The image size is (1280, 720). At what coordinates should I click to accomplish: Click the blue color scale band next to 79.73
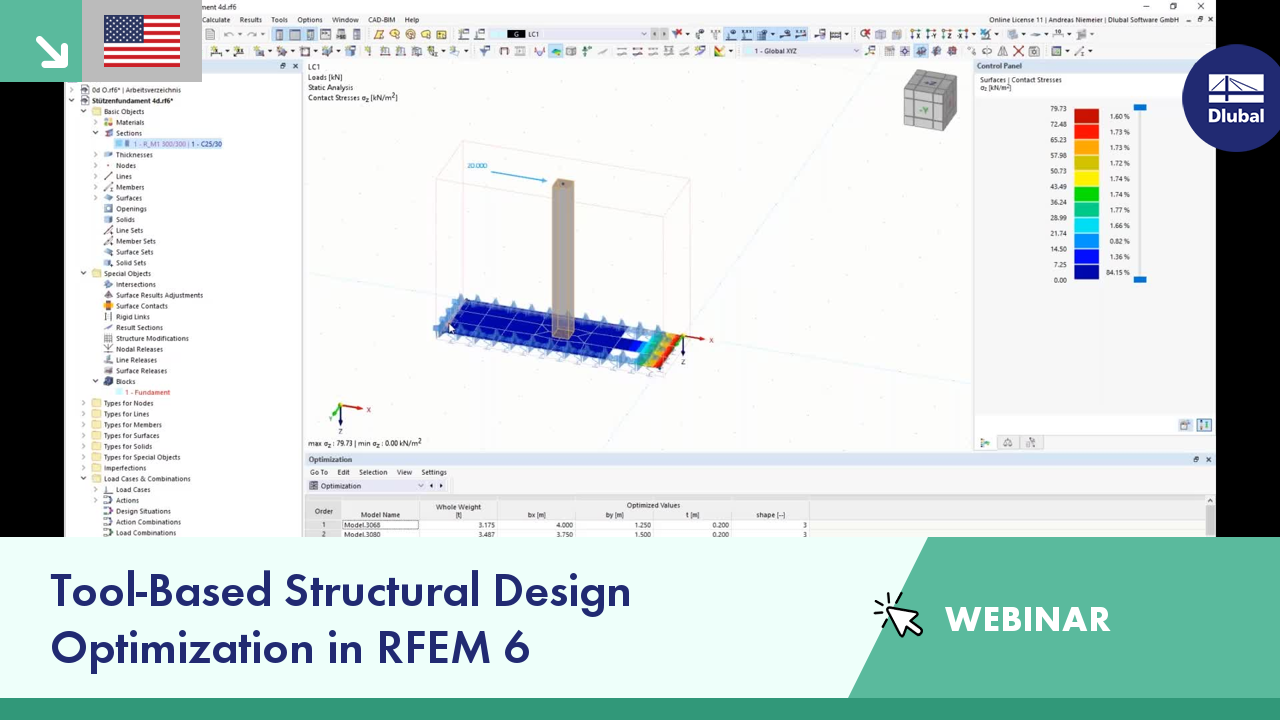[1140, 105]
